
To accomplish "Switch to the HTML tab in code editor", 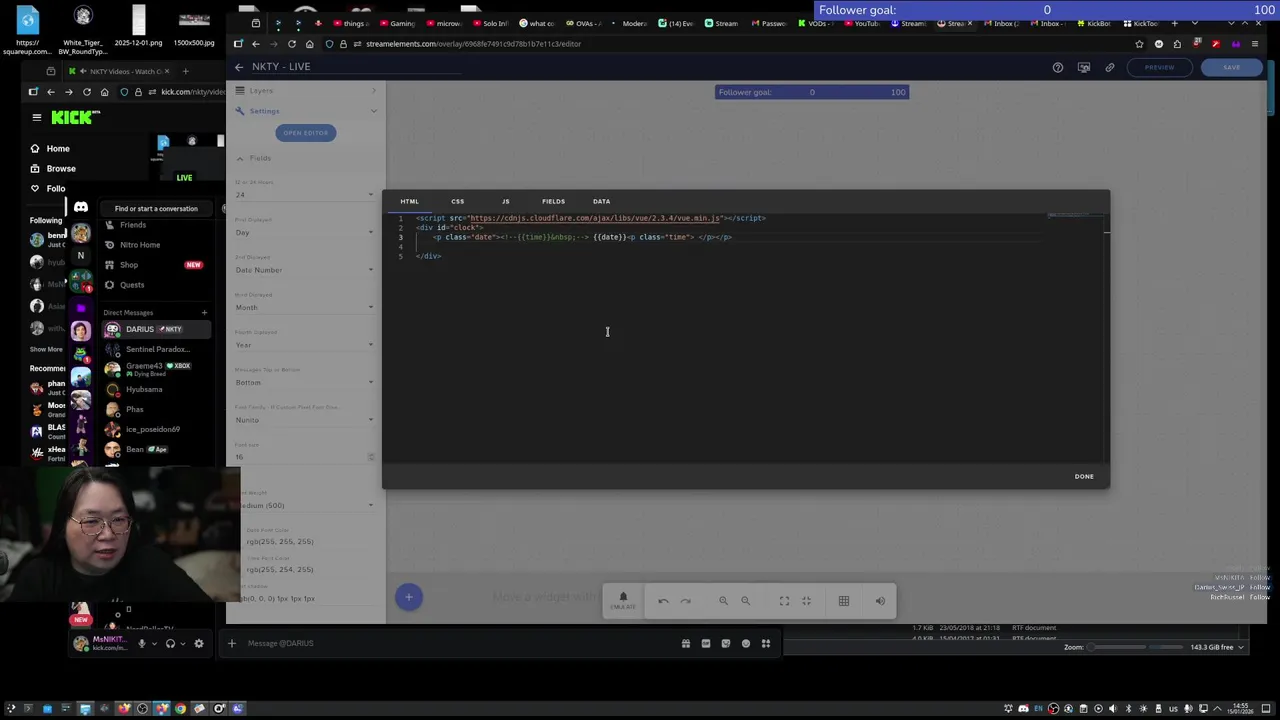I will 409,201.
